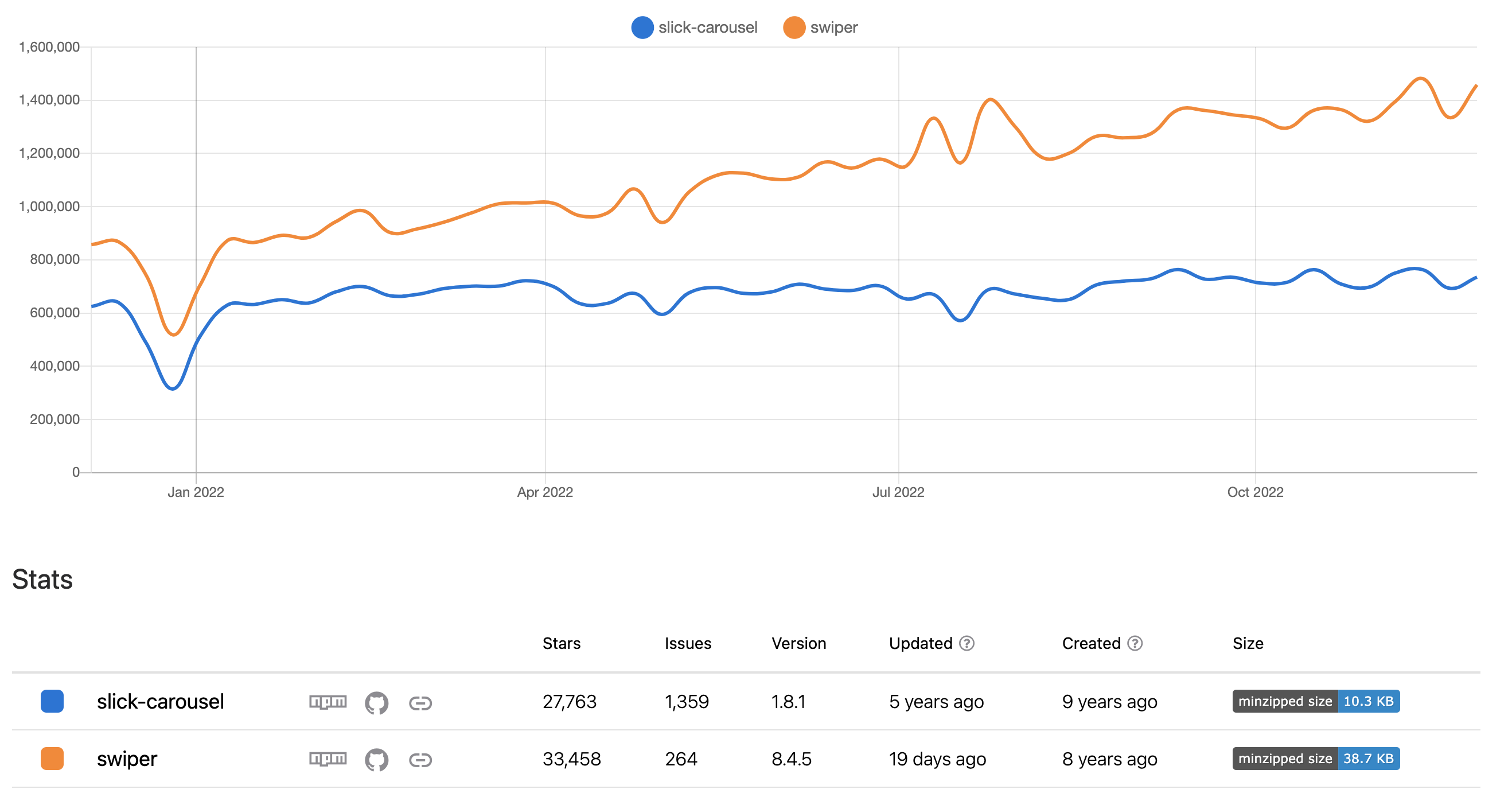Click slick-carousel package name in table
The height and width of the screenshot is (801, 1512).
tap(160, 701)
